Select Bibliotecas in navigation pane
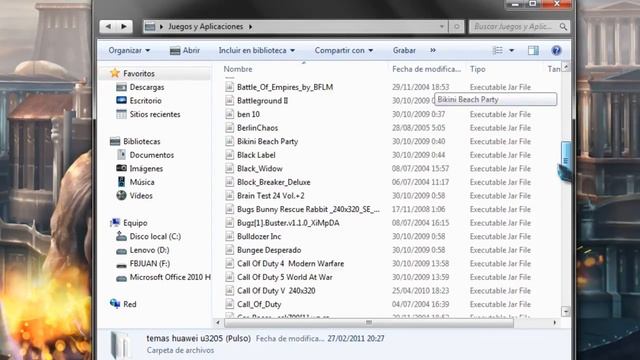640x360 pixels. point(142,141)
